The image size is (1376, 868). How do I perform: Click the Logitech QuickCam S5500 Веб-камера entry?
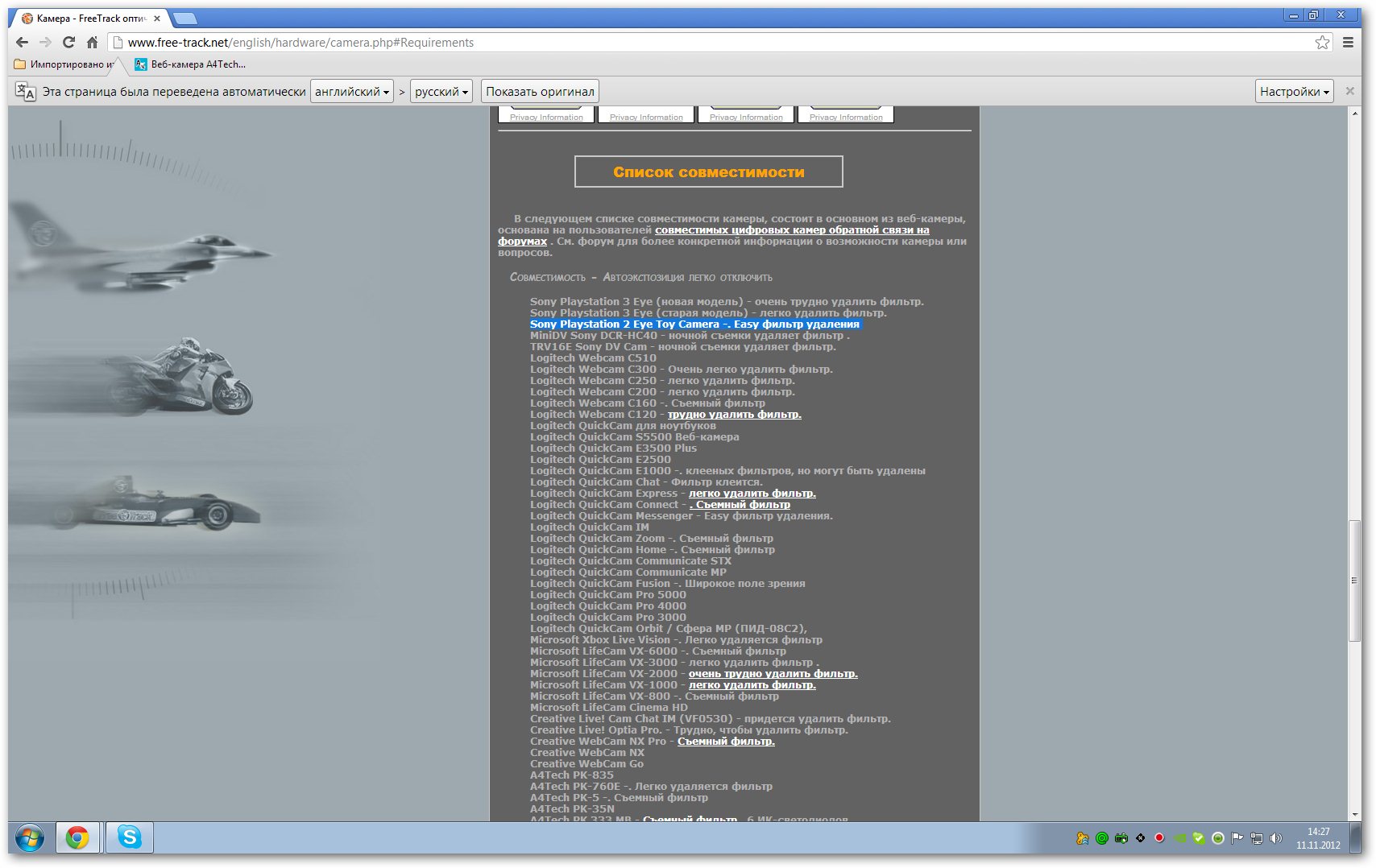(x=635, y=437)
